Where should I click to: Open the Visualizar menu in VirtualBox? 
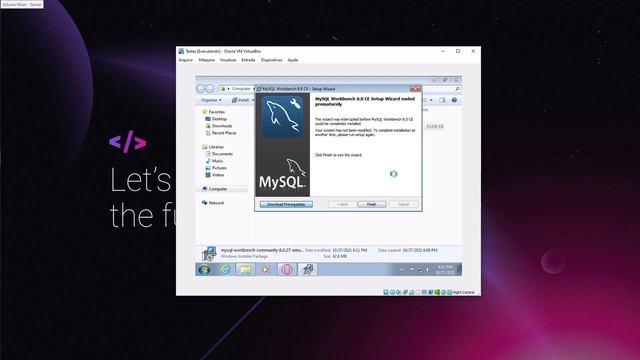click(228, 60)
